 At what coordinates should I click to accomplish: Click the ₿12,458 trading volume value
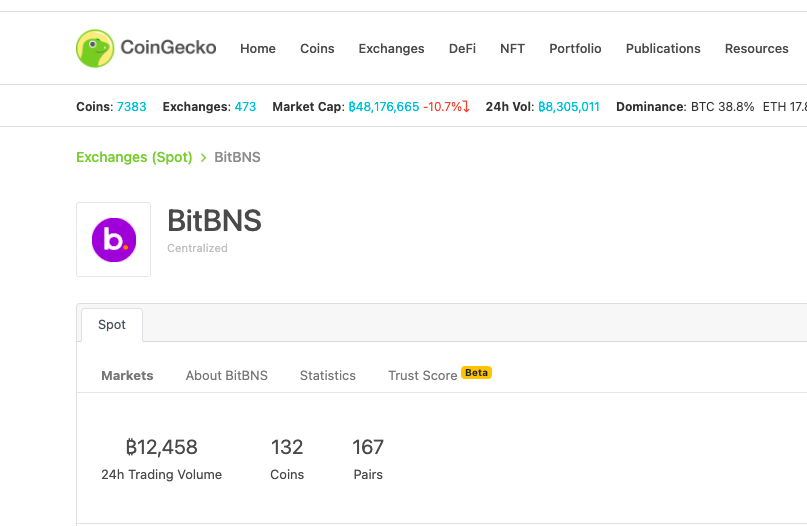162,447
